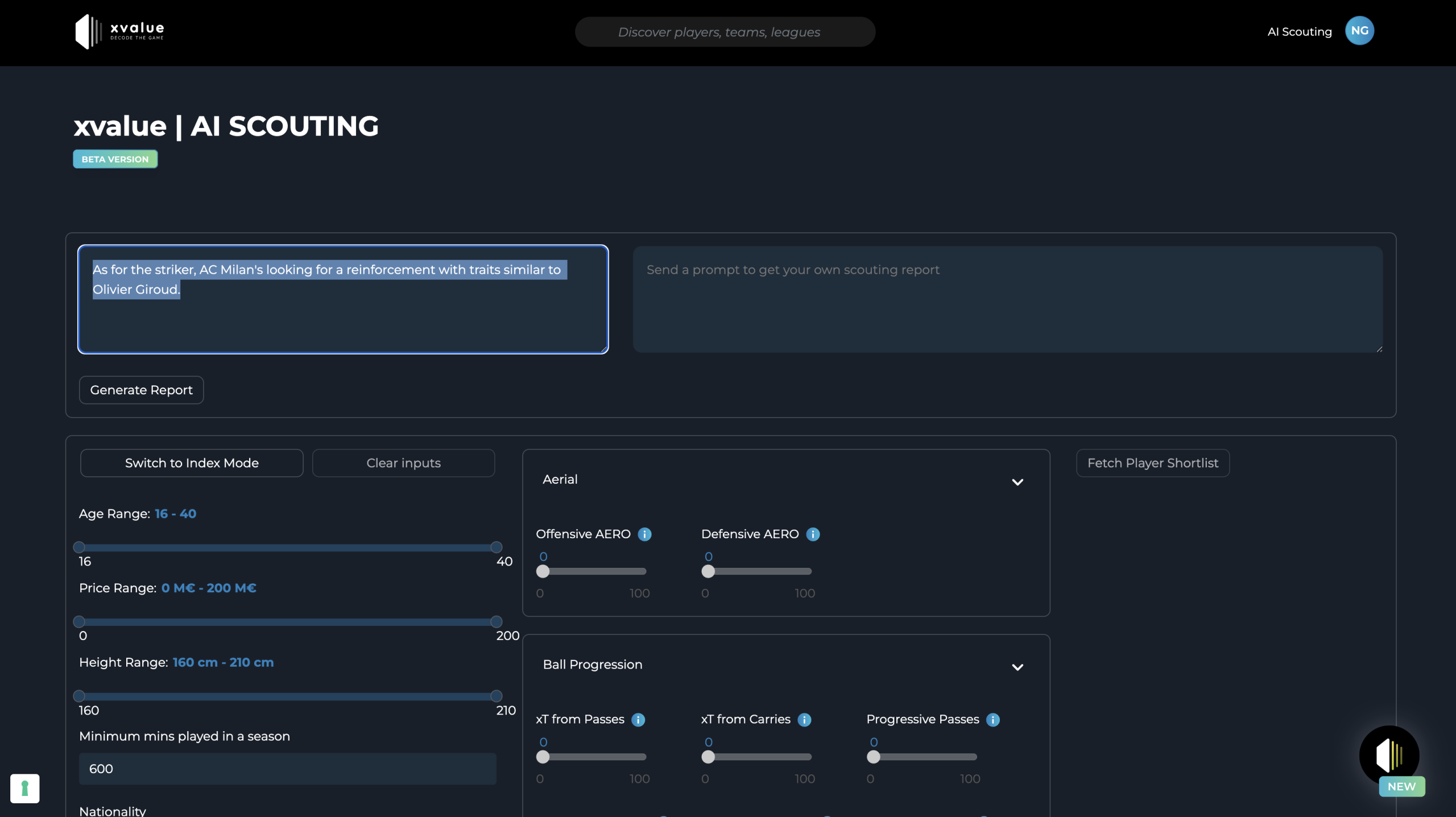Click the scouting report output text area
Image resolution: width=1456 pixels, height=817 pixels.
1008,299
